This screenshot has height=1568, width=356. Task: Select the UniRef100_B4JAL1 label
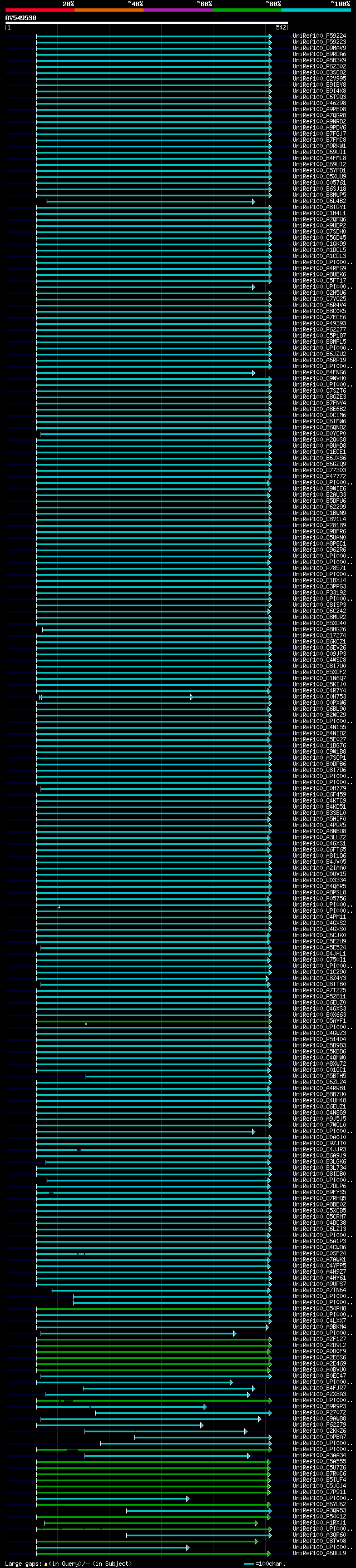319,954
